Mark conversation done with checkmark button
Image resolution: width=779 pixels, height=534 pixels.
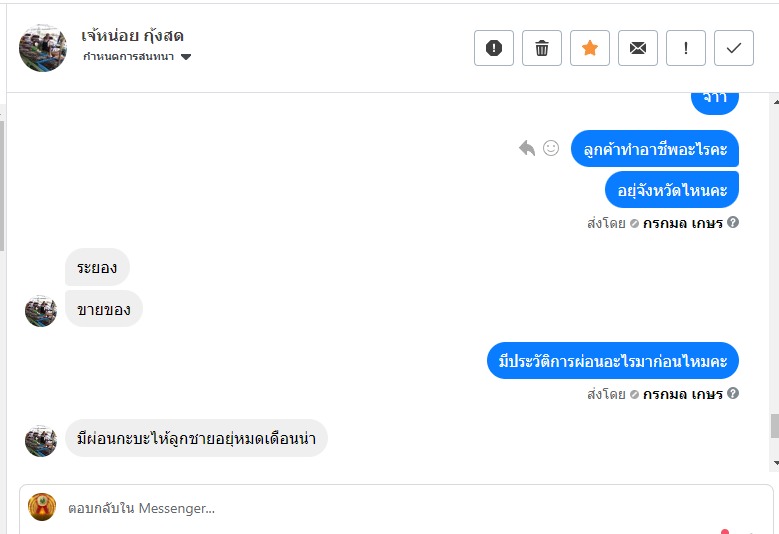734,48
